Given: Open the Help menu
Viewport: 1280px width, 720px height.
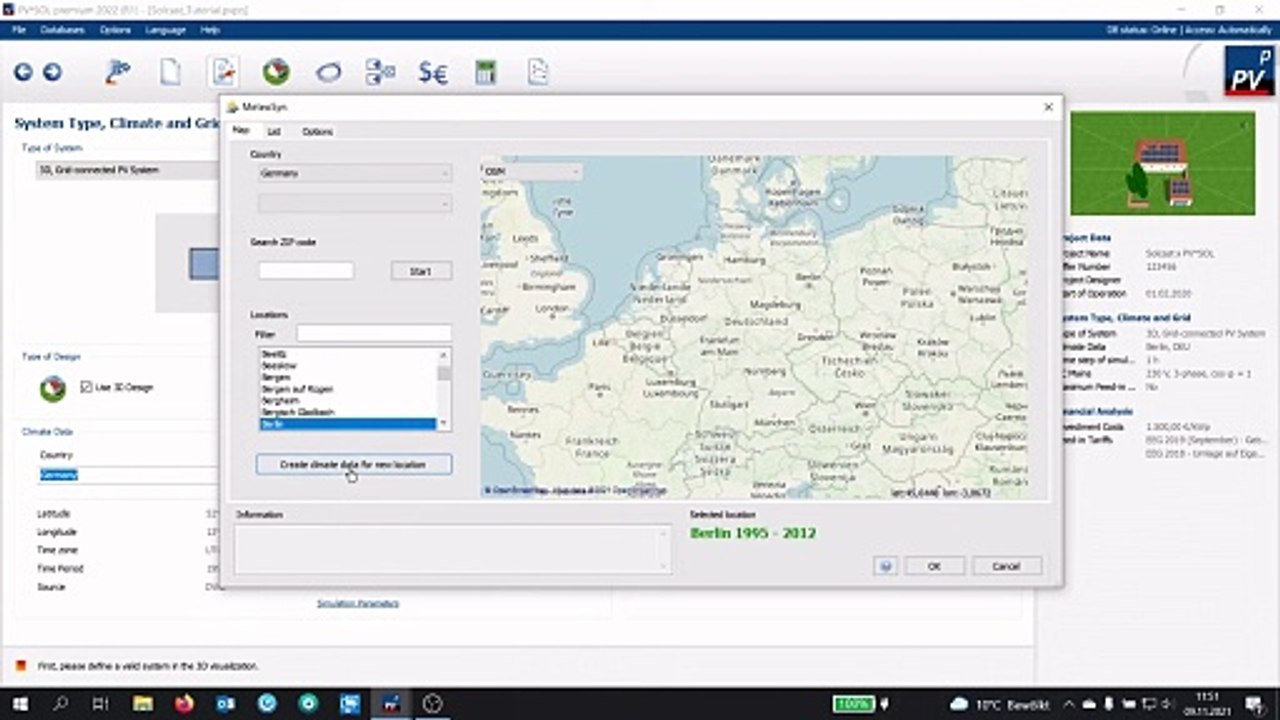Looking at the screenshot, I should click(210, 30).
